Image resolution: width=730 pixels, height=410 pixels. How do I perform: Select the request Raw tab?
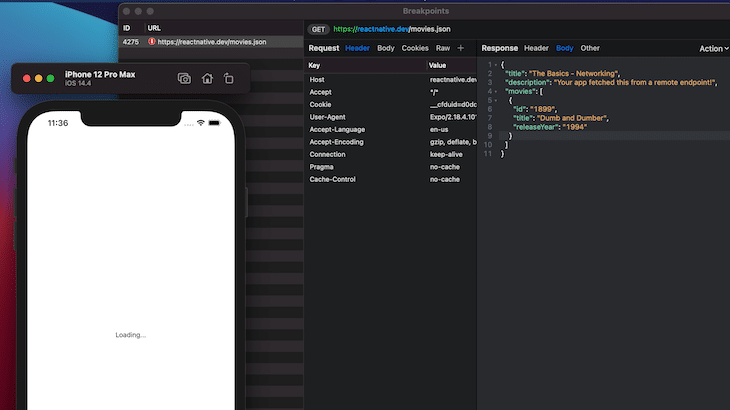tap(443, 48)
